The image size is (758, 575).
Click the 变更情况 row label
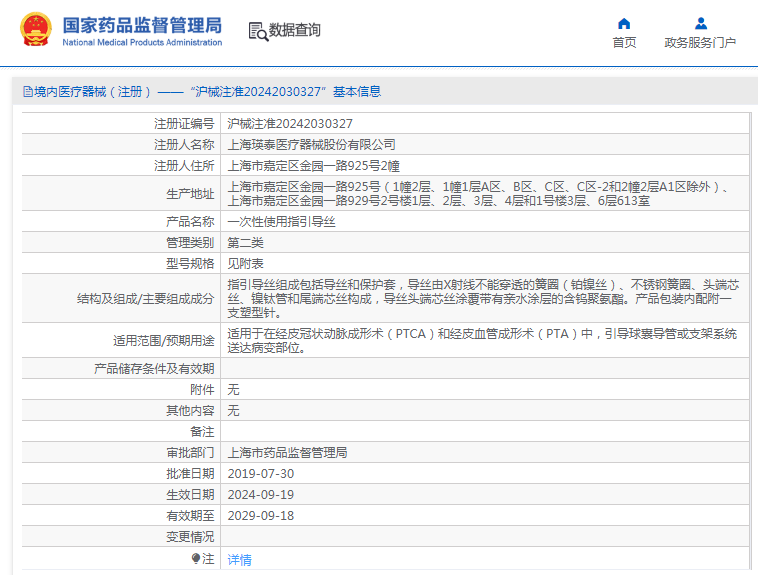190,536
